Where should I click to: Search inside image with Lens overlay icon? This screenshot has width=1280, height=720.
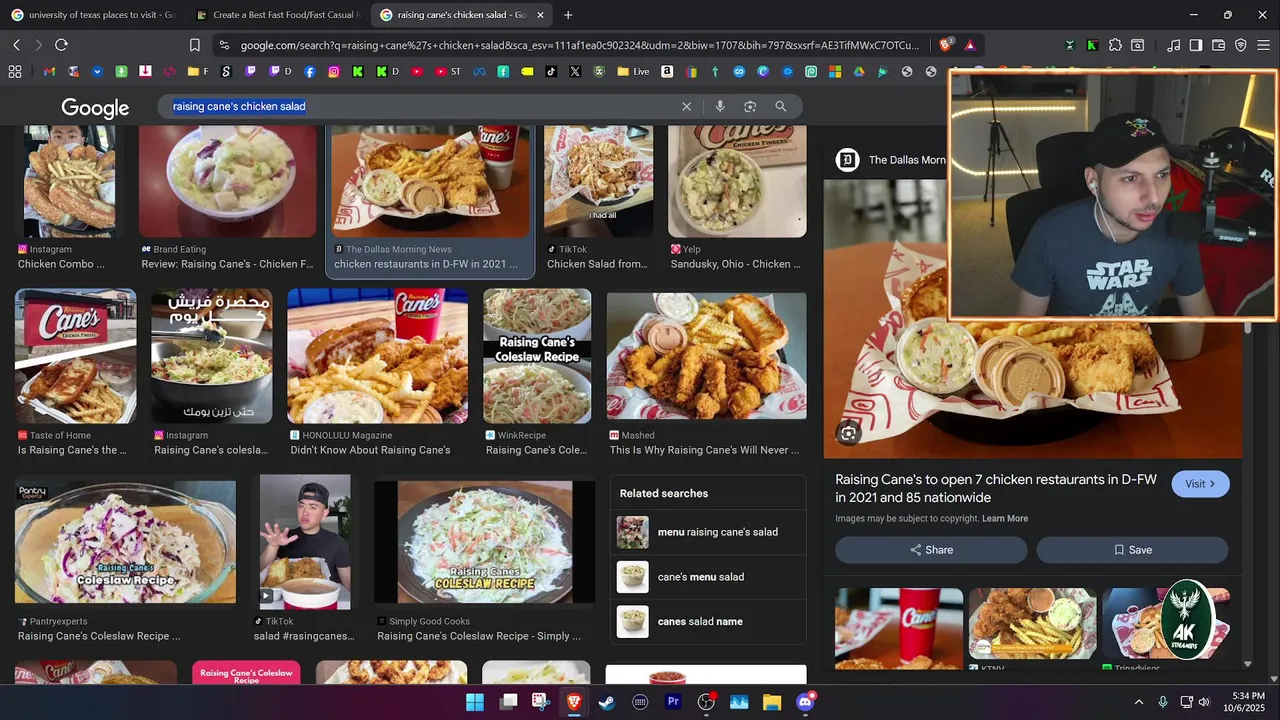tap(848, 433)
